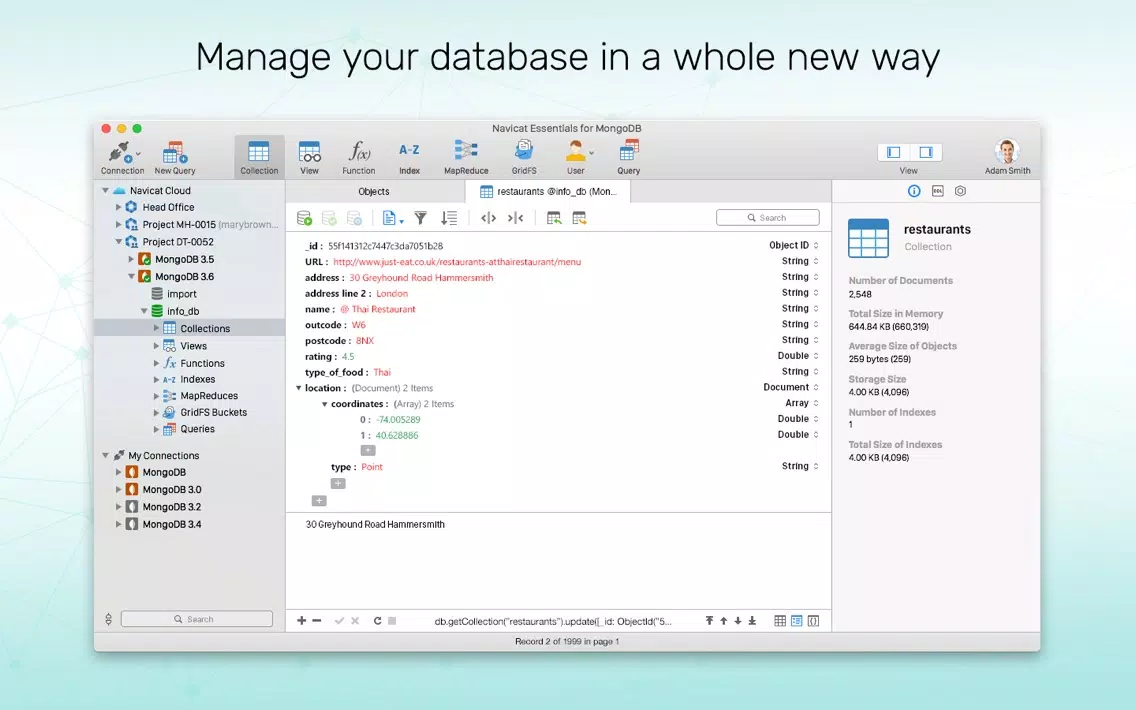Click the document search field

[x=768, y=217]
